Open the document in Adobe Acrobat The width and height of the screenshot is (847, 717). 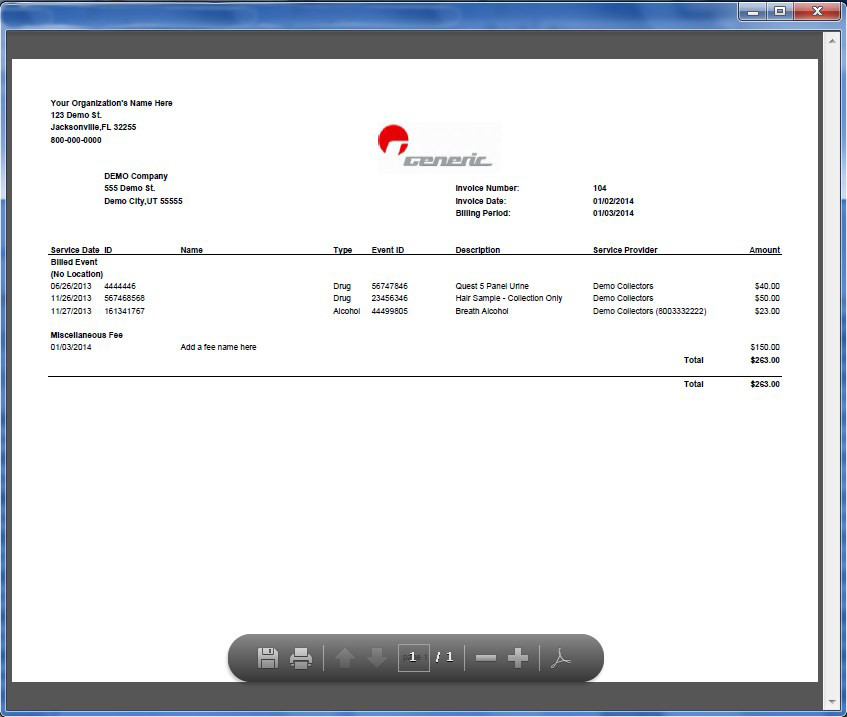[x=561, y=657]
